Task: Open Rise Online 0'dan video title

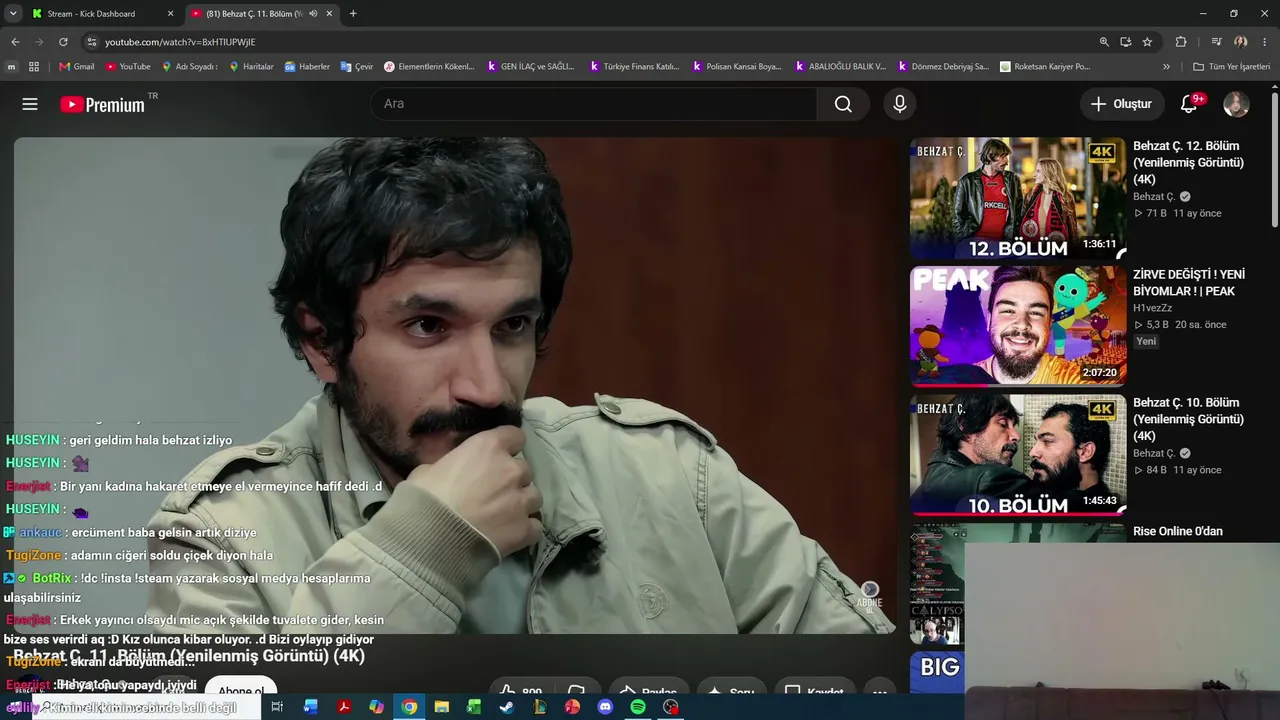Action: click(1178, 531)
